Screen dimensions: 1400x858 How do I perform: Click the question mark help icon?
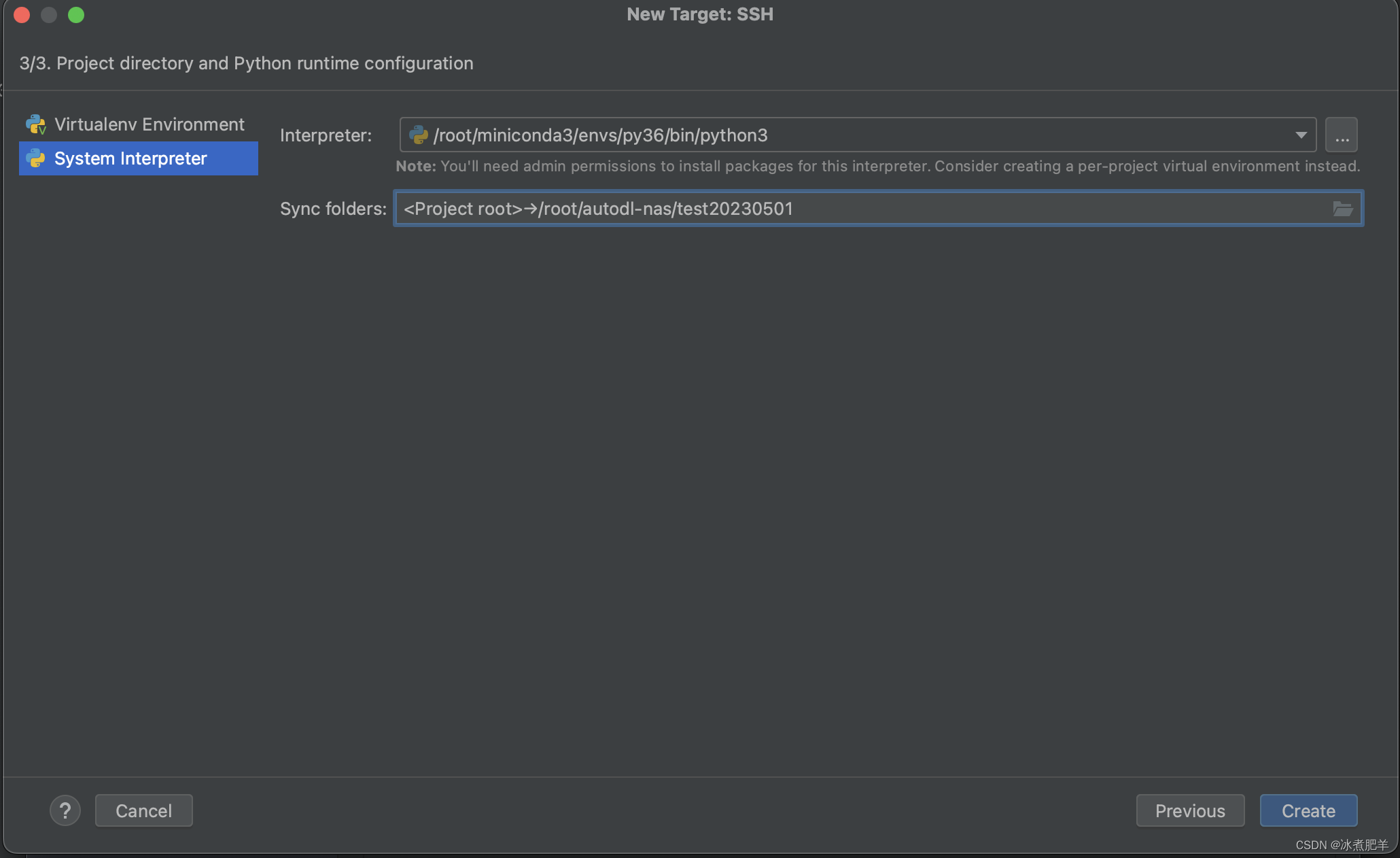(x=65, y=810)
